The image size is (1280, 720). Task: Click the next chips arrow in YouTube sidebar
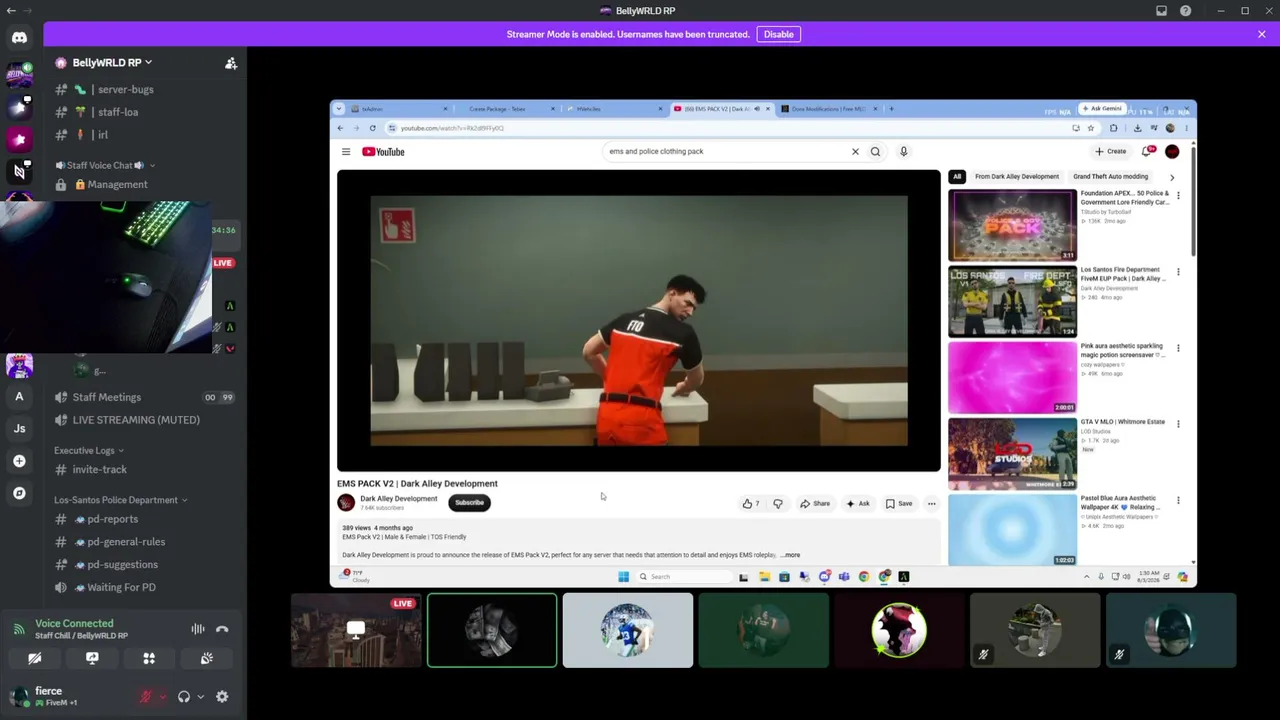tap(1172, 177)
